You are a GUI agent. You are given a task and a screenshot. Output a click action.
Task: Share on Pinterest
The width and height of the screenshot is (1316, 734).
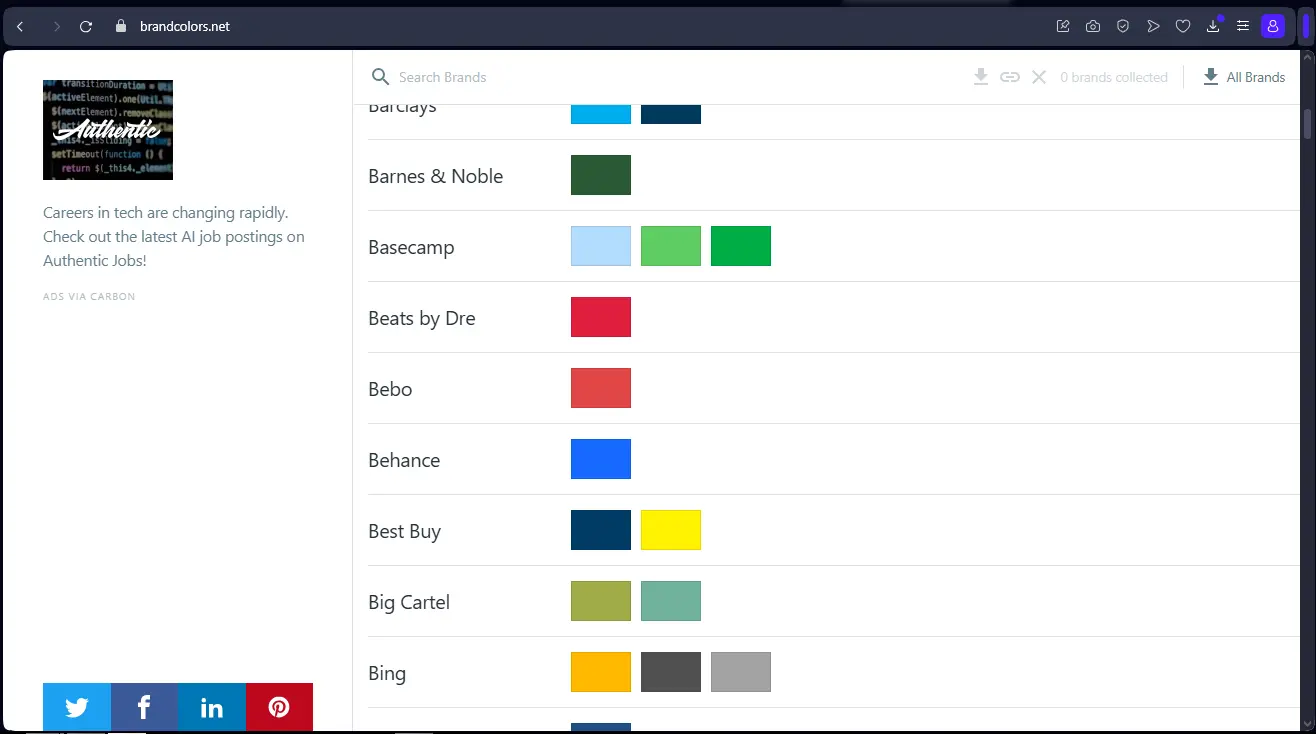(x=279, y=708)
